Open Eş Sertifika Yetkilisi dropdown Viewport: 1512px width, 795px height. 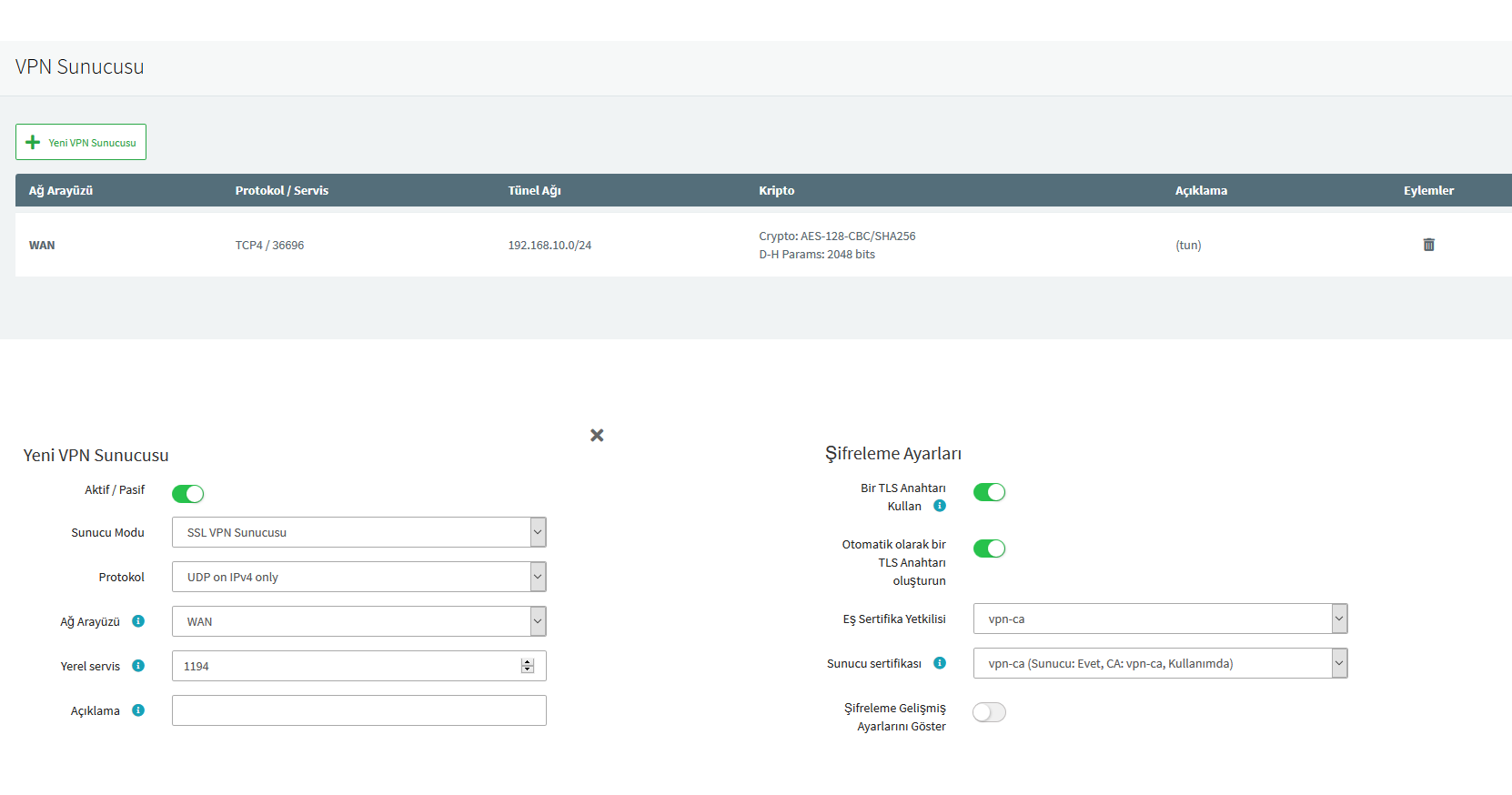1159,619
